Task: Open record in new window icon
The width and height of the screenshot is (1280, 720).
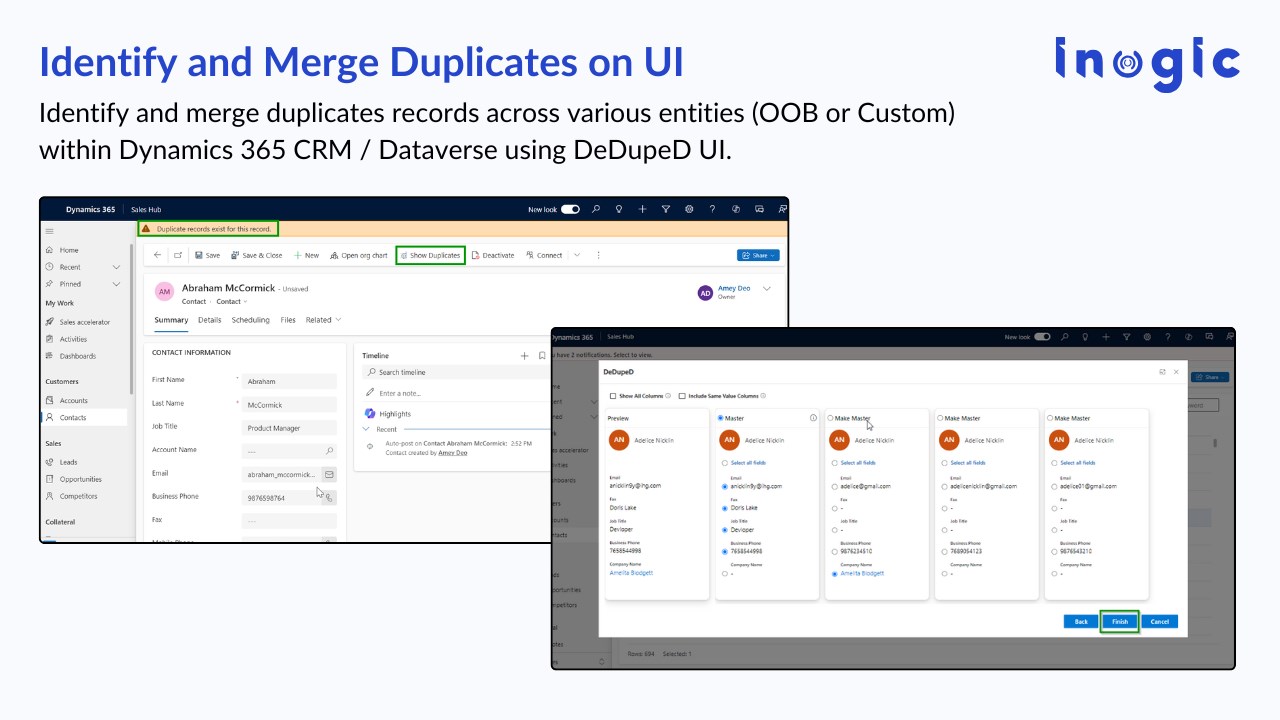Action: pyautogui.click(x=178, y=255)
